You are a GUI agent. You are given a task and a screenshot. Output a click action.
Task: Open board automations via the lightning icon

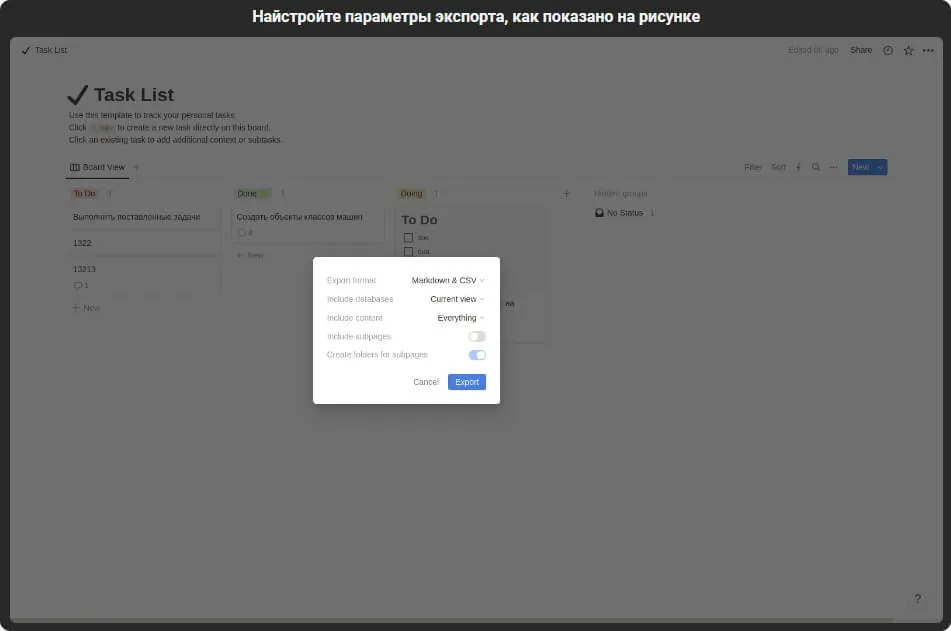point(798,167)
